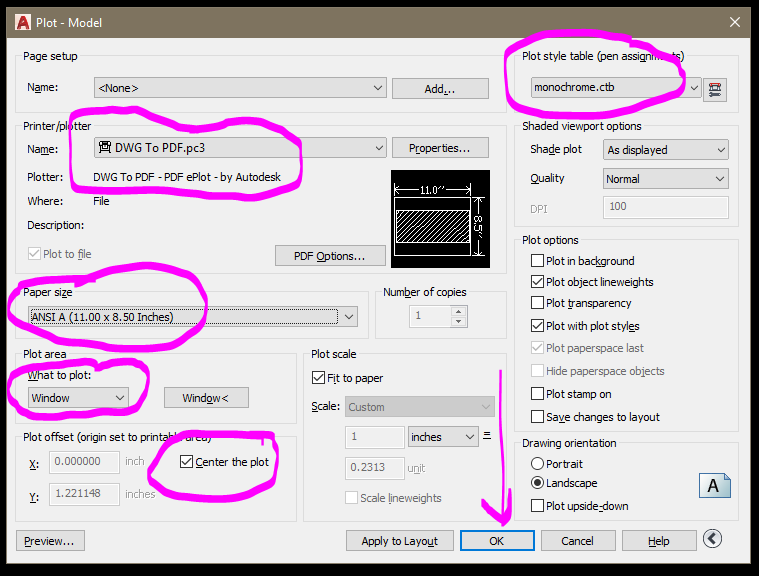Viewport: 759px width, 576px height.
Task: Select Portrait orientation
Action: 537,464
